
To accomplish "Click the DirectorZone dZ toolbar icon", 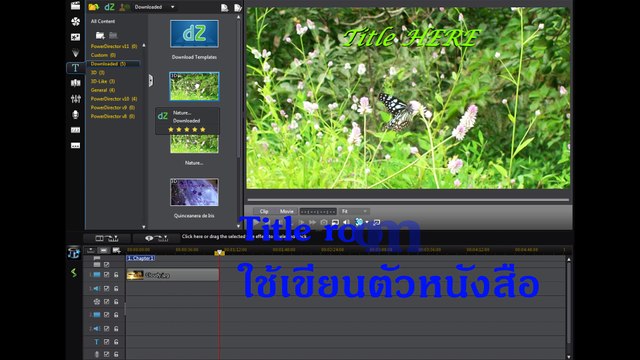I will pos(109,7).
